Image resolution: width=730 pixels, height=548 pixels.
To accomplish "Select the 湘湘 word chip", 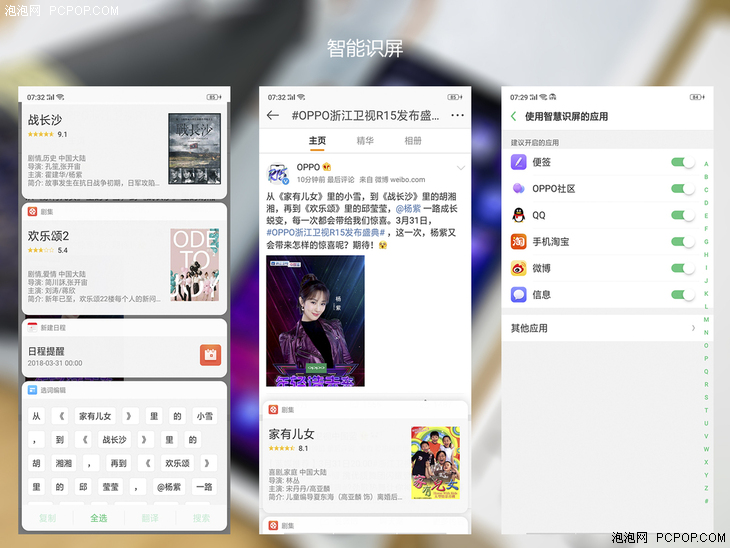I will coord(64,463).
